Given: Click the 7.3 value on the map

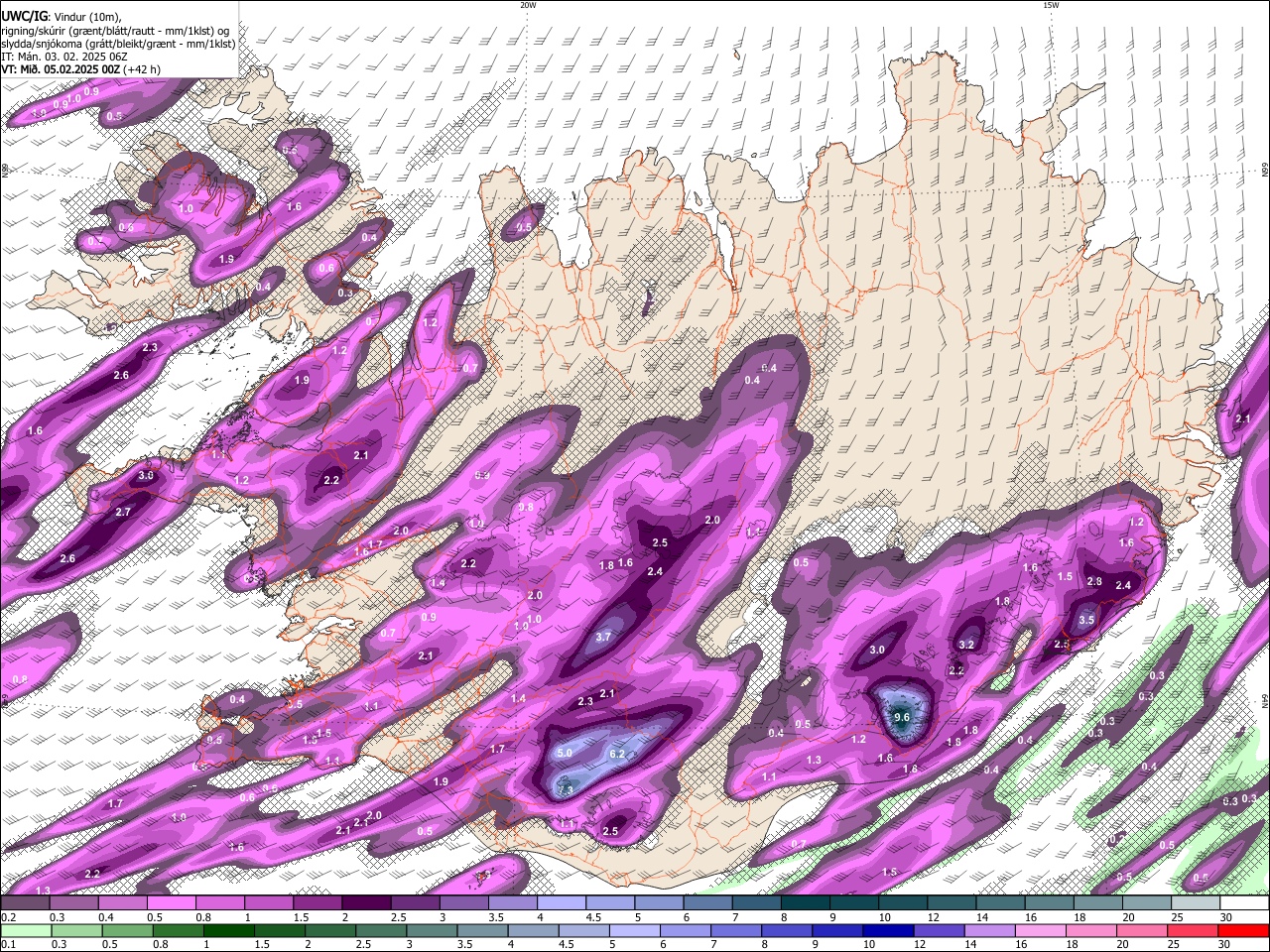Looking at the screenshot, I should [x=565, y=789].
